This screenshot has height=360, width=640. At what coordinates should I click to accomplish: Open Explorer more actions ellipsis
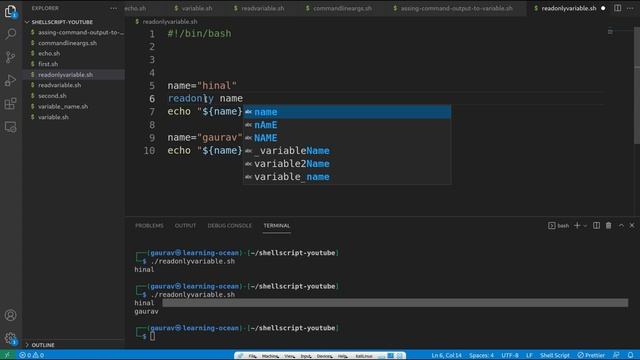tap(113, 8)
